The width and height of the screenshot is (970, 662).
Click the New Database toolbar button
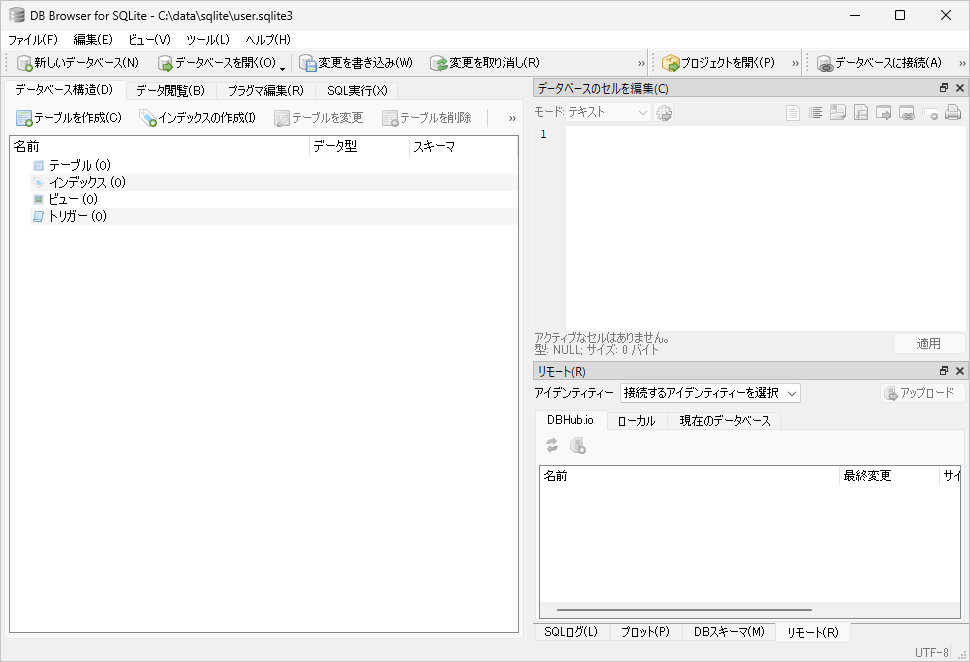(x=78, y=62)
